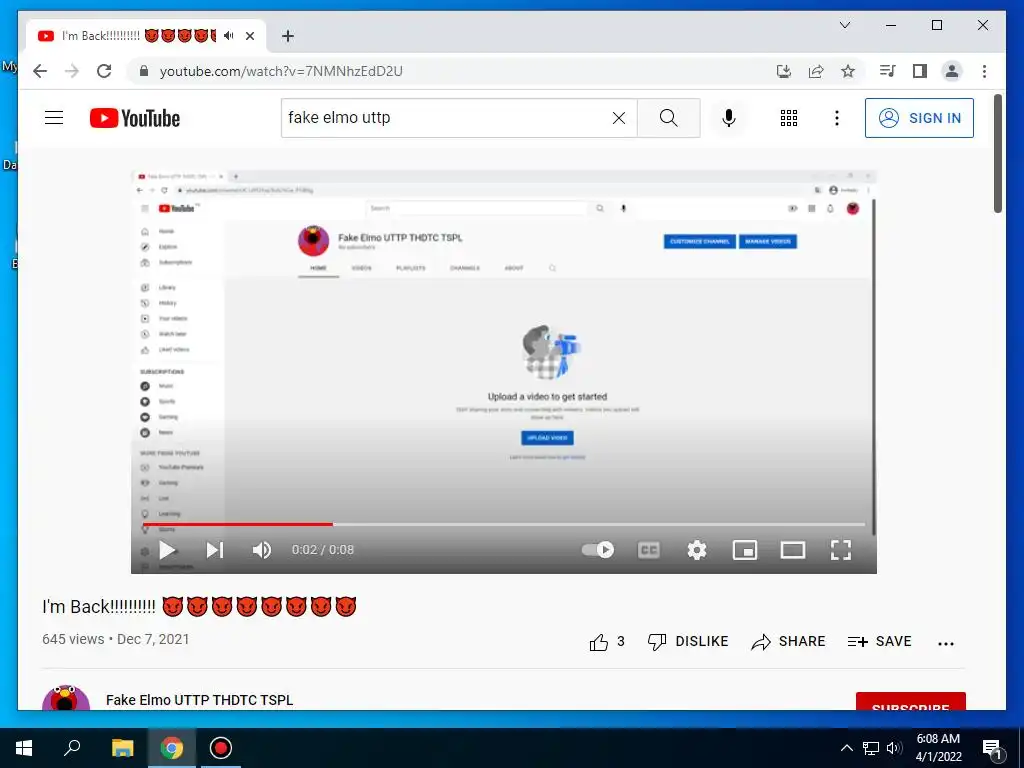The width and height of the screenshot is (1024, 768).
Task: Subscribe to the channel
Action: click(x=910, y=701)
